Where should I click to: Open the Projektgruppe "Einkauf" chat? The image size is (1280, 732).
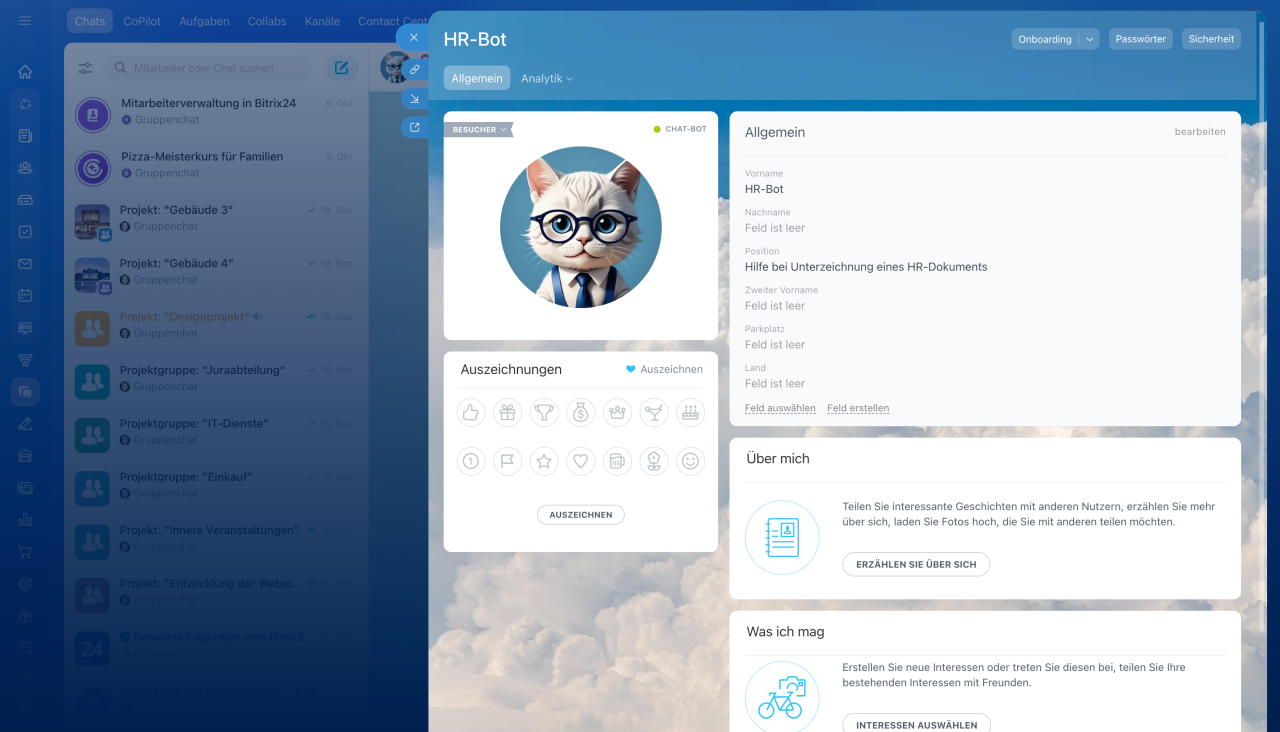pos(216,488)
